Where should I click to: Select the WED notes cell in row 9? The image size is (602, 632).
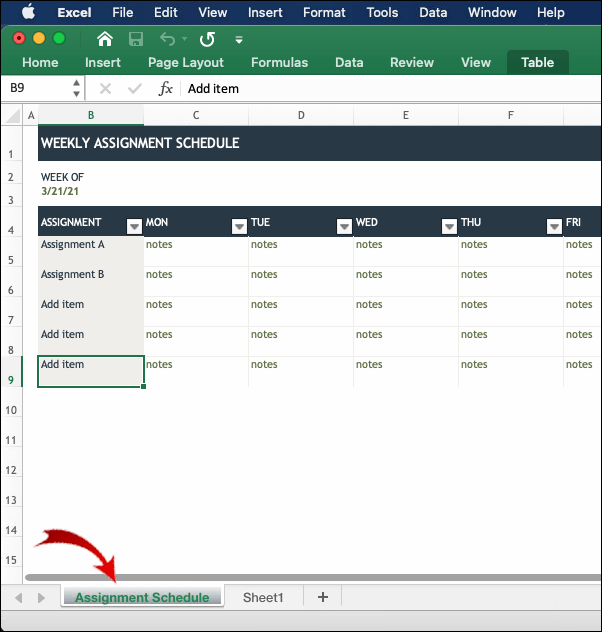(406, 371)
